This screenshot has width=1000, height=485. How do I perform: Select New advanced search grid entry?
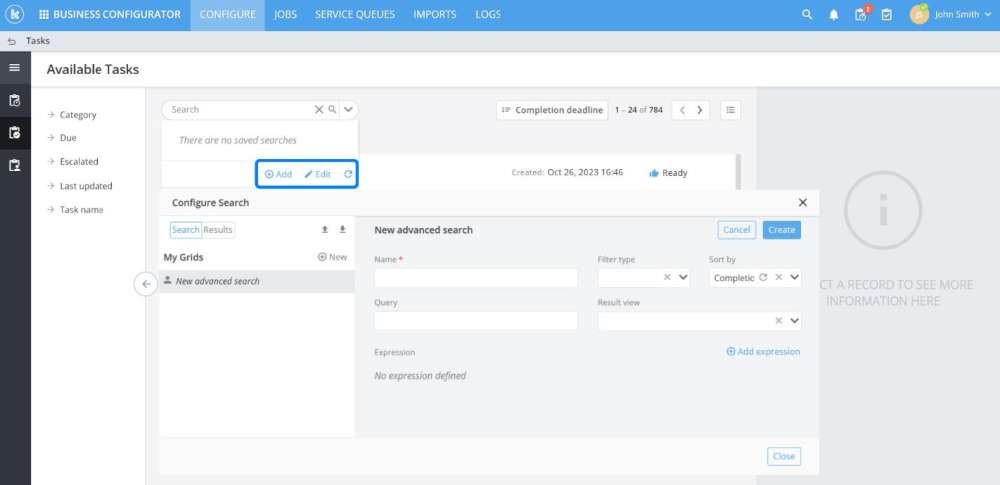257,281
